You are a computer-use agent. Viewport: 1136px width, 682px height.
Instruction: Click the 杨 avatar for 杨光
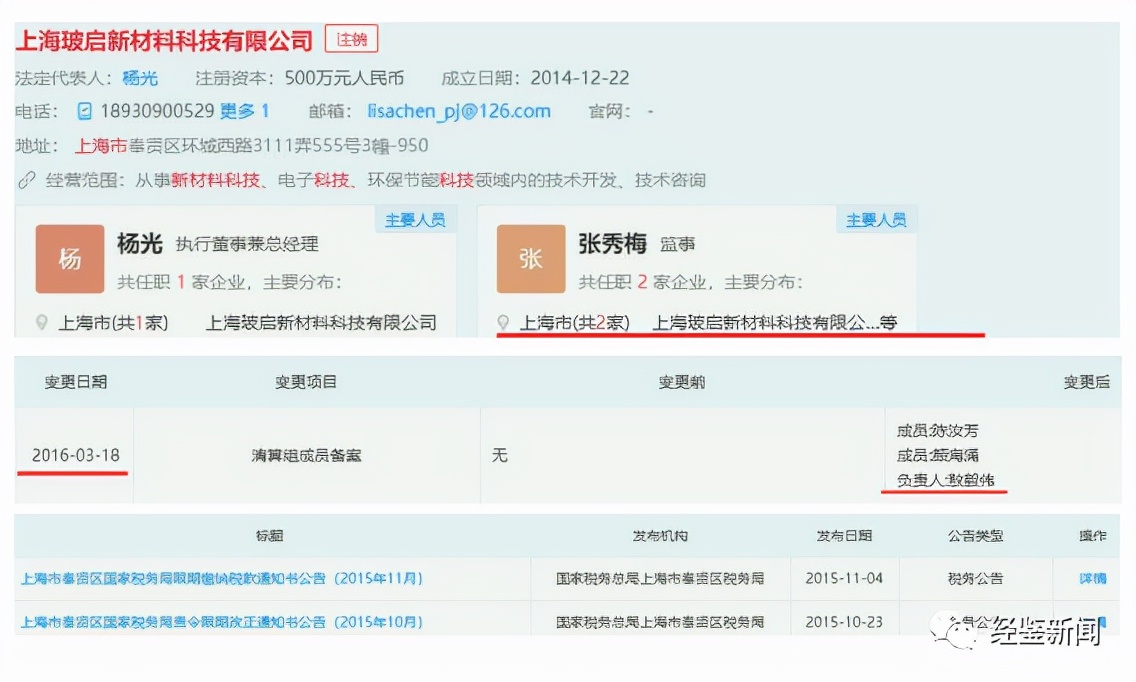[x=69, y=259]
